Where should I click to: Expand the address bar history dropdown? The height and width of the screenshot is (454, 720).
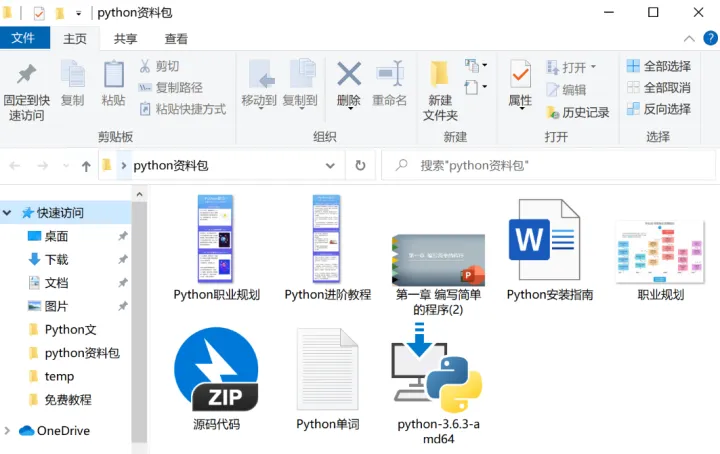330,165
